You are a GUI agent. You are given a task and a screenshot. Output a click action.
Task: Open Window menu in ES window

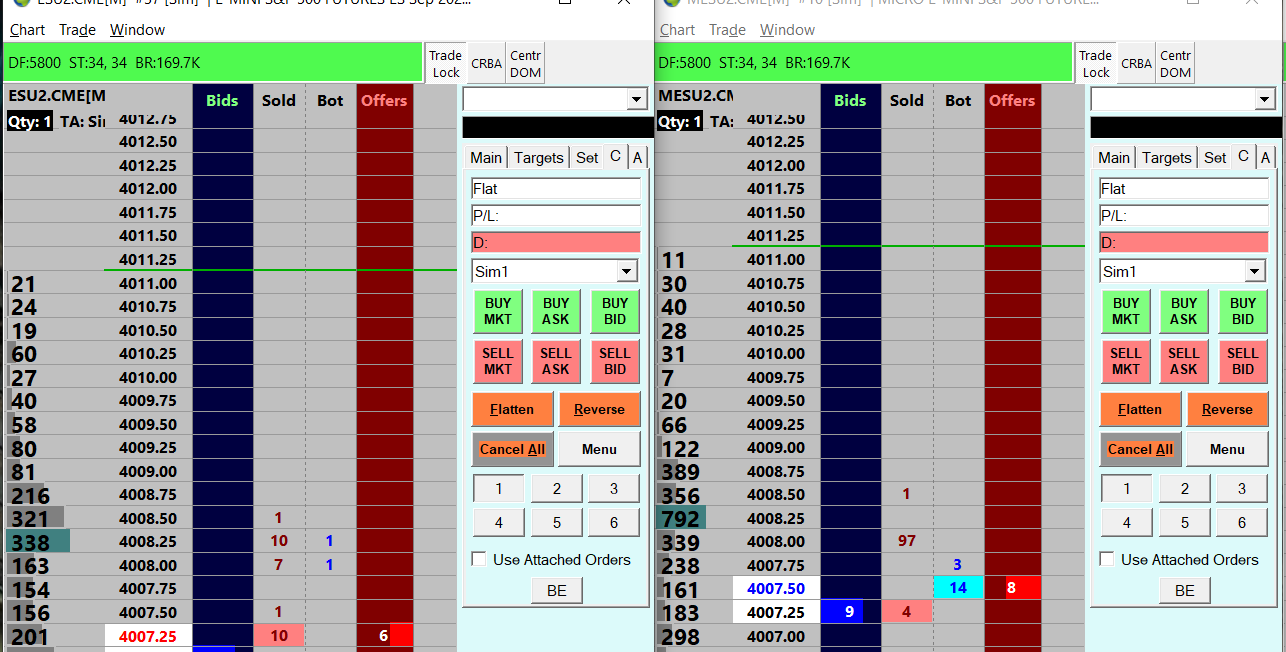pyautogui.click(x=137, y=30)
